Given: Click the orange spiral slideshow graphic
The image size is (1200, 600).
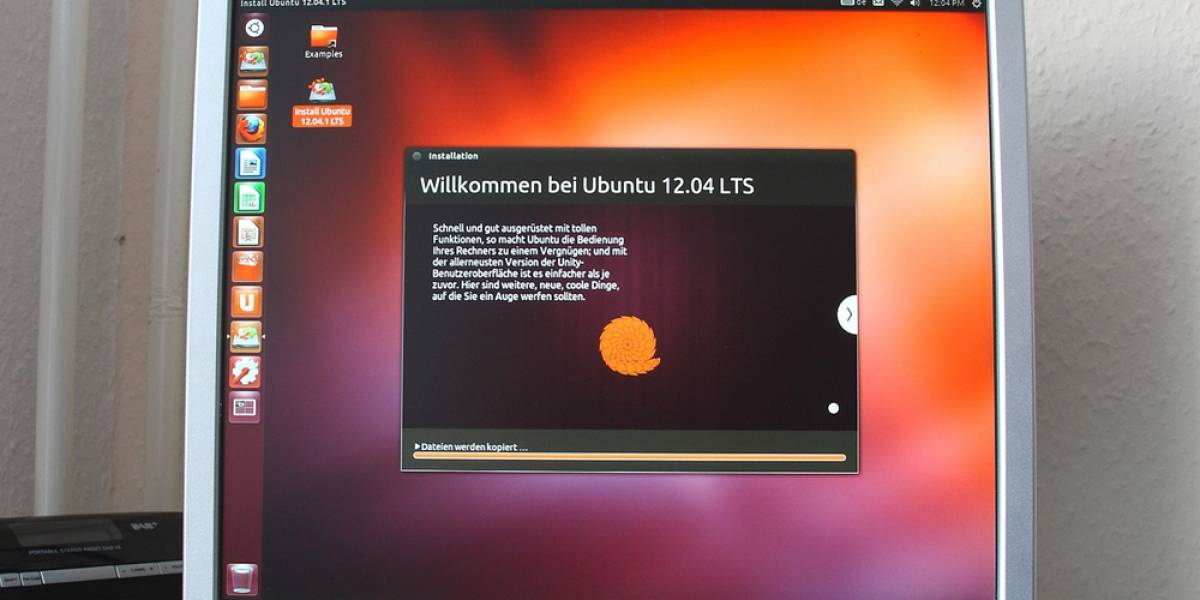Looking at the screenshot, I should (630, 346).
